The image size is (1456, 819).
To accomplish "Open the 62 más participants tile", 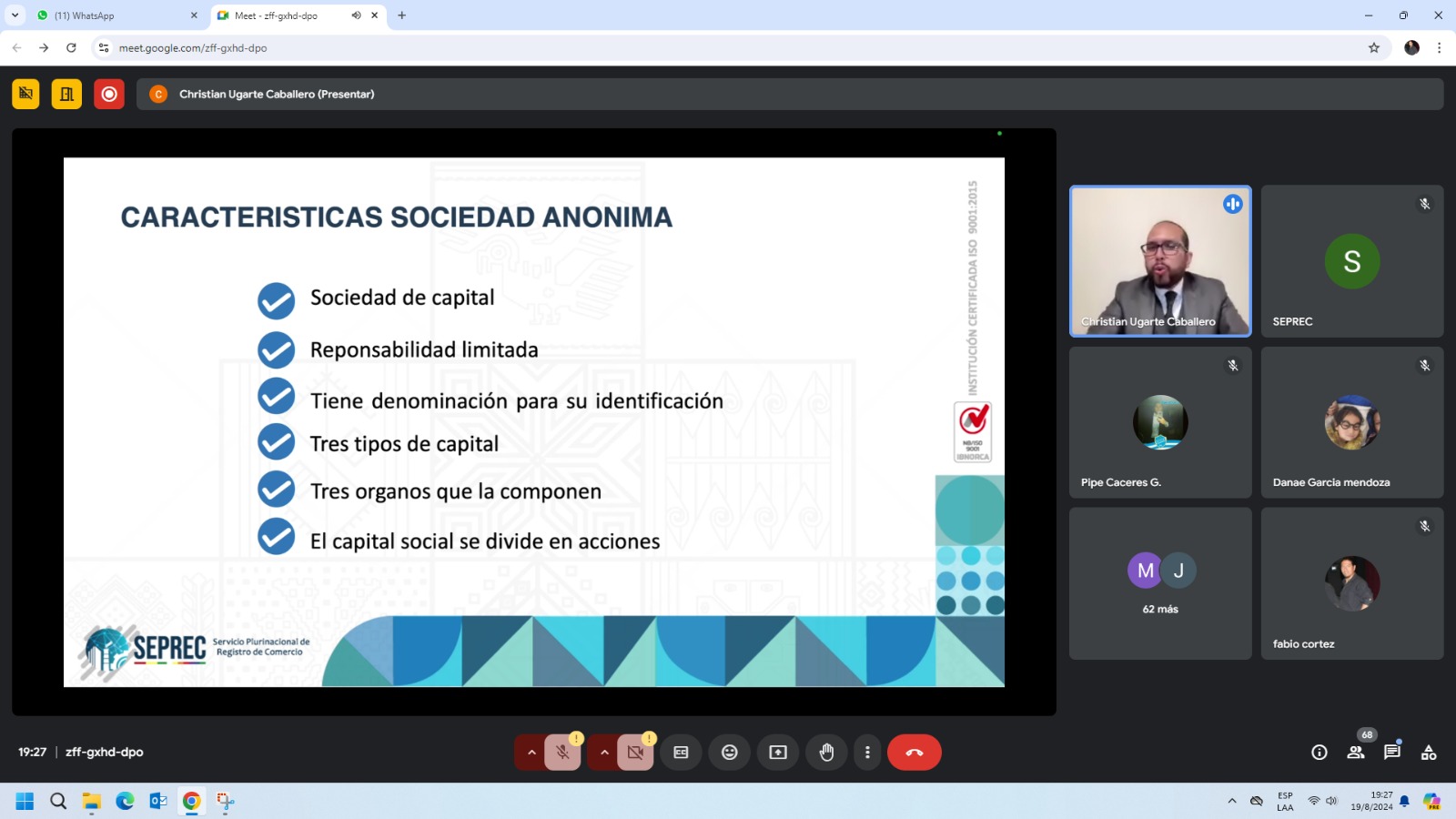I will point(1160,582).
